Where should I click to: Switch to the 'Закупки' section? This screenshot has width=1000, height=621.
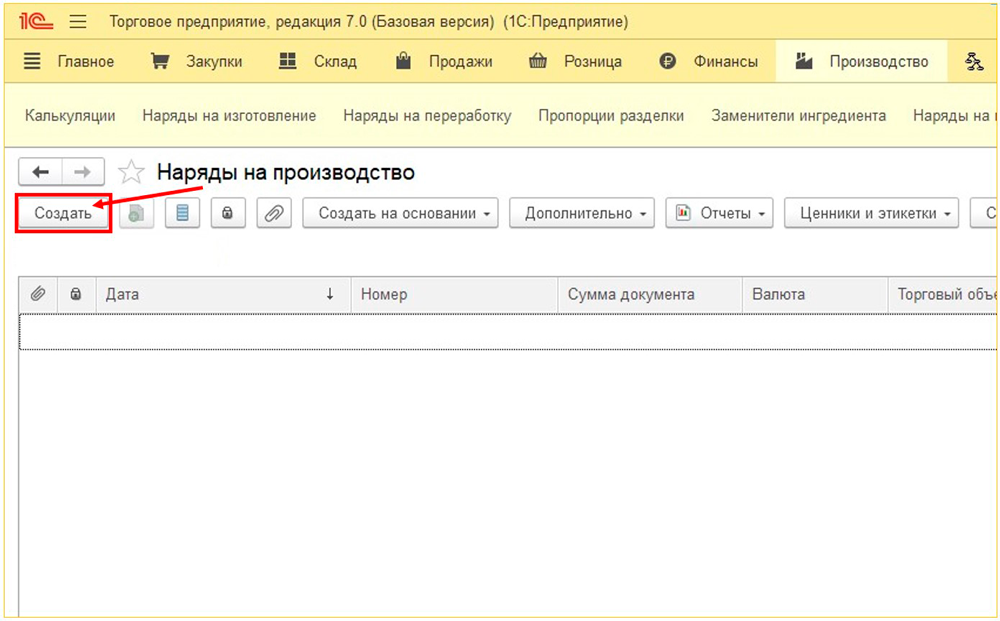click(196, 62)
